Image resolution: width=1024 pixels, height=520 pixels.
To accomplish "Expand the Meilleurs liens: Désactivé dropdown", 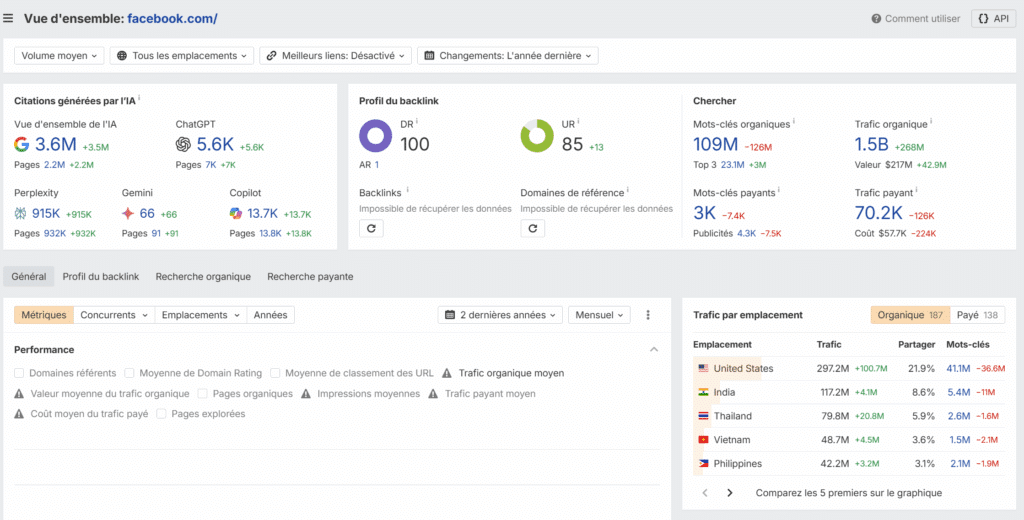I will coord(336,56).
